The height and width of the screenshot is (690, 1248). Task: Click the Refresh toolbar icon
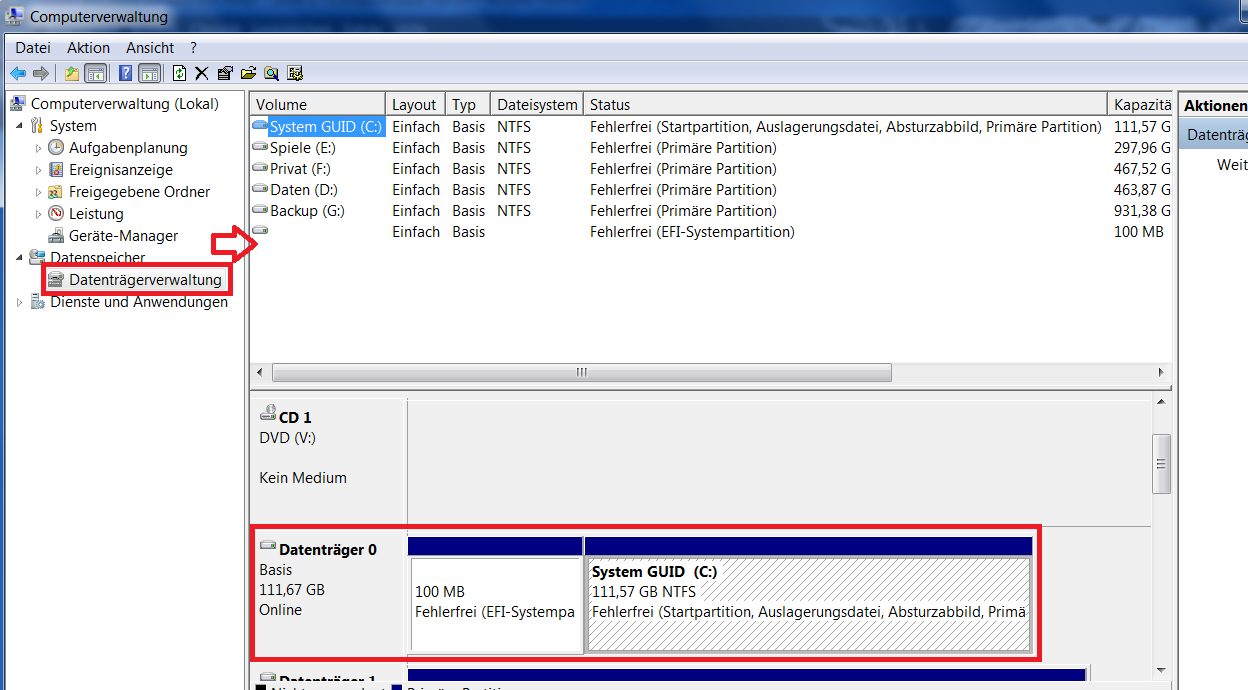180,73
